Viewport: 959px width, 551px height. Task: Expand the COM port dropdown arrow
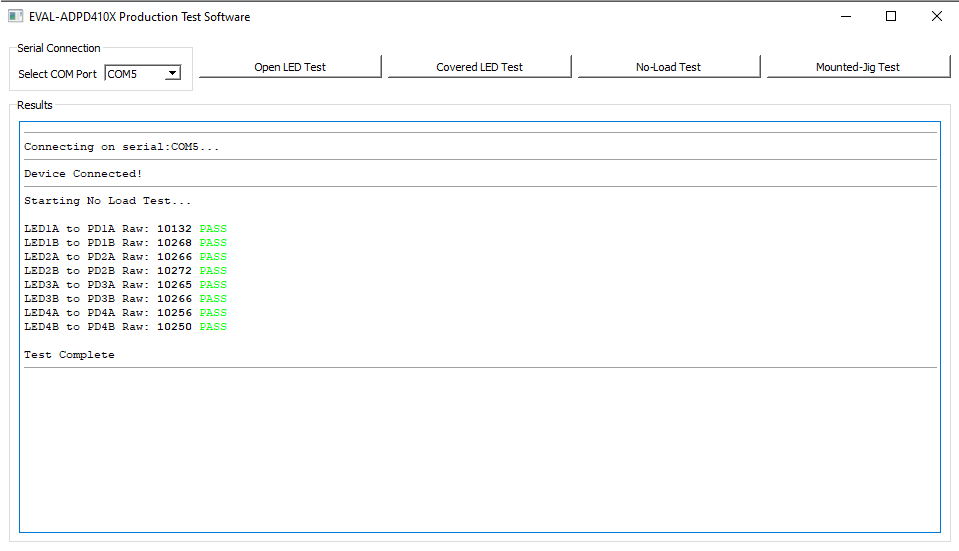pyautogui.click(x=173, y=73)
